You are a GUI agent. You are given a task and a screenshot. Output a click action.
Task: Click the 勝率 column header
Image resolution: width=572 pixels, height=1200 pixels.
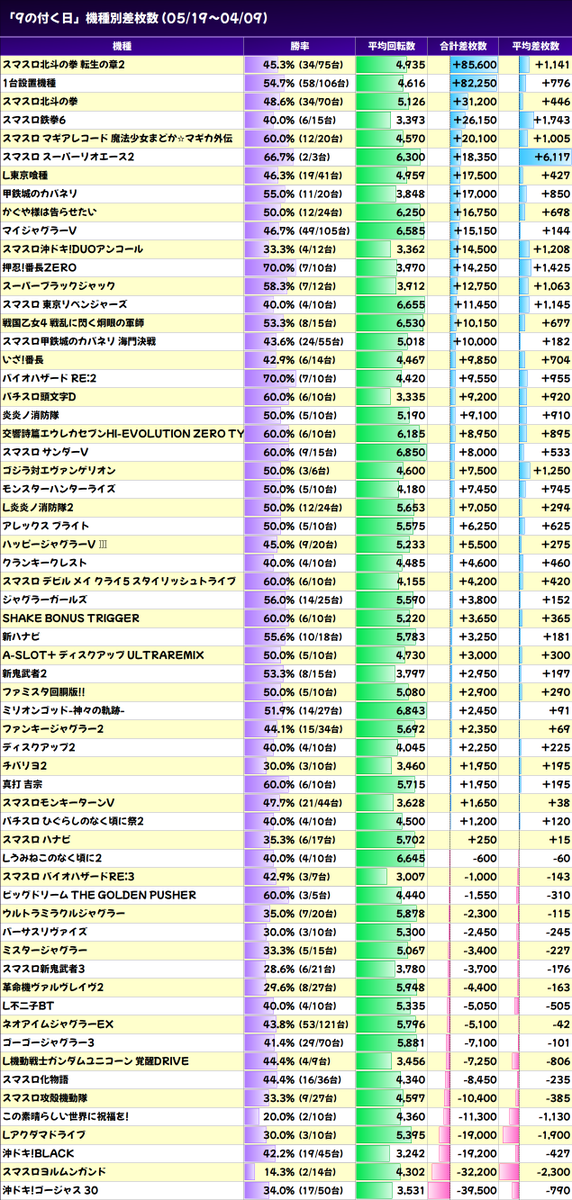(299, 46)
